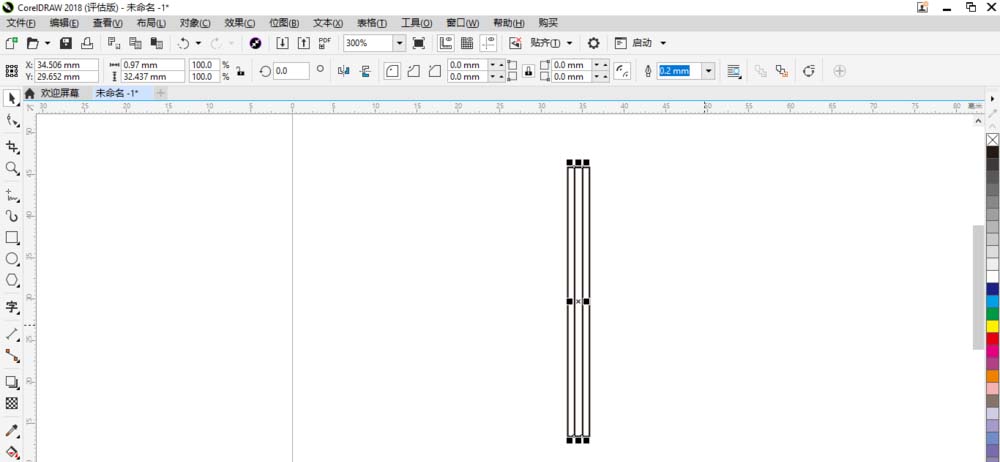Open the outline width 0.2 mm dropdown
The image size is (1000, 462).
pos(708,71)
